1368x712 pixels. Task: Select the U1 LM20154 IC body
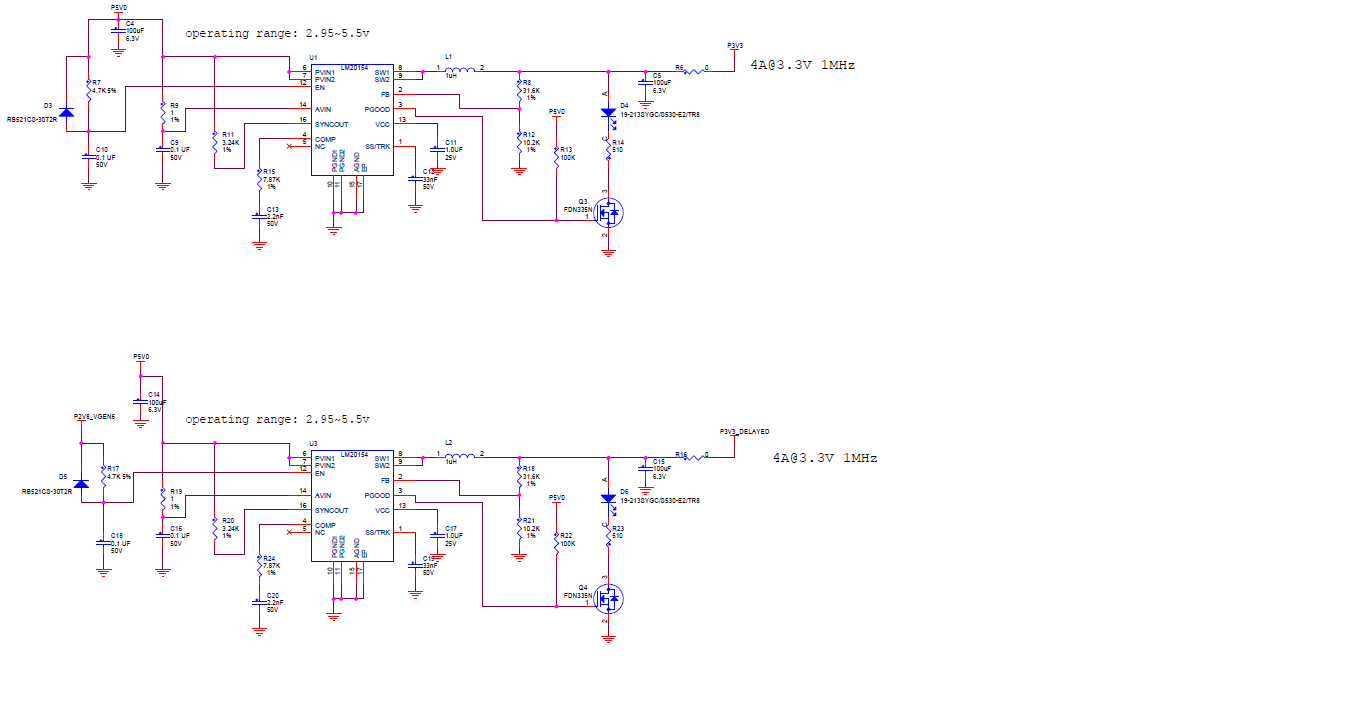coord(352,121)
